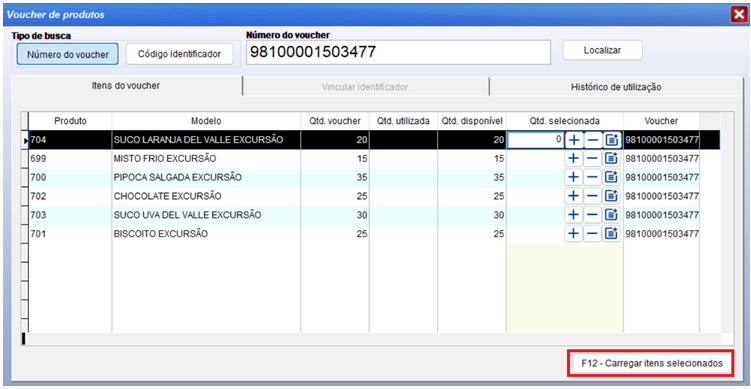Increase quantity for SUCO LARANJA DEL VALLE row
Image resolution: width=751 pixels, height=389 pixels.
pos(573,140)
